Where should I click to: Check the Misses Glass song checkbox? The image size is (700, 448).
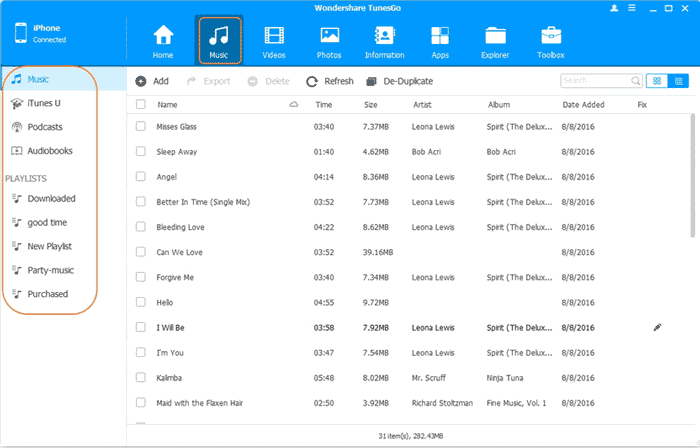click(x=141, y=126)
